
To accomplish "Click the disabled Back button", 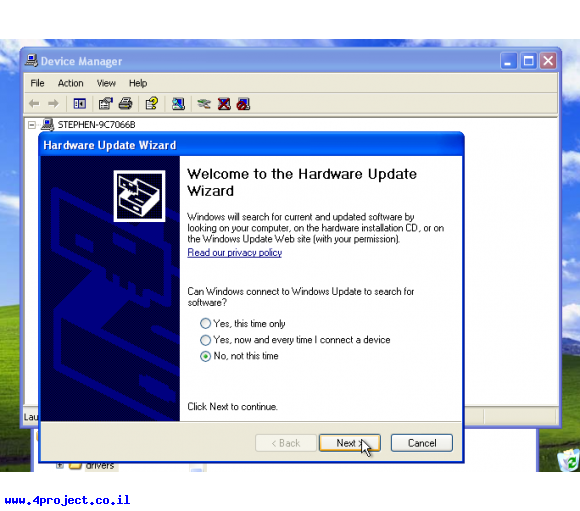I will [x=286, y=443].
